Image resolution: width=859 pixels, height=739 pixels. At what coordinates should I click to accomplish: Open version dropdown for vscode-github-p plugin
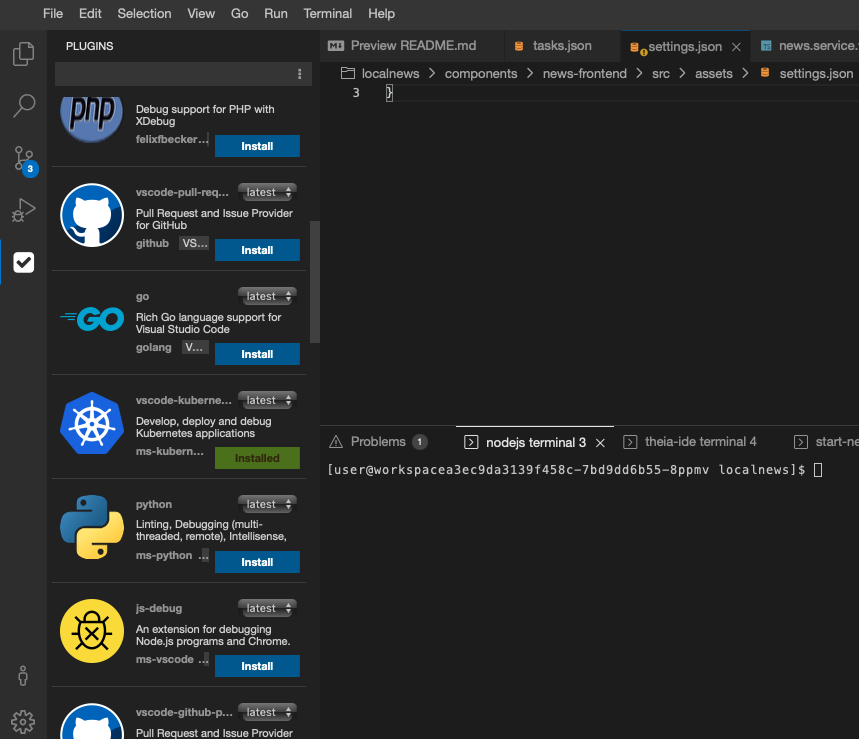pyautogui.click(x=267, y=712)
